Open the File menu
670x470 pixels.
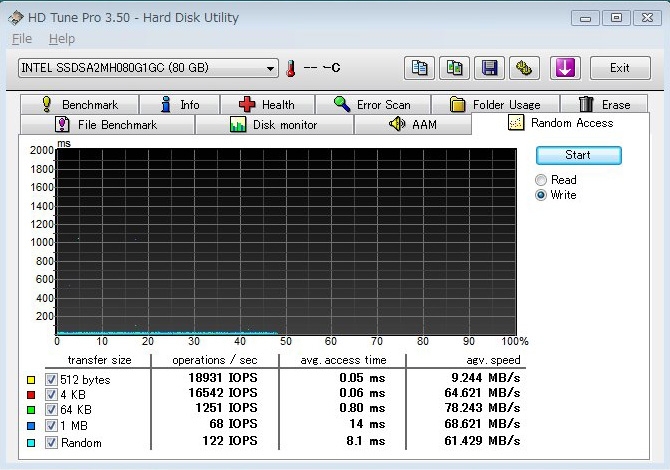(x=22, y=39)
